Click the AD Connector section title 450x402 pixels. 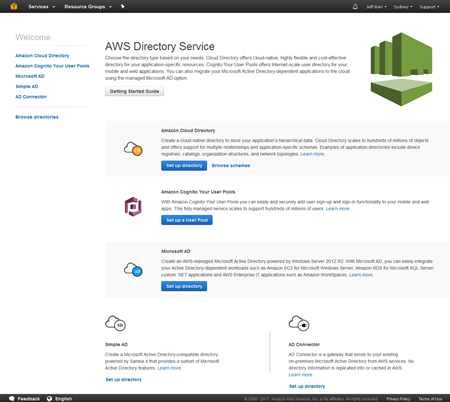[x=304, y=345]
